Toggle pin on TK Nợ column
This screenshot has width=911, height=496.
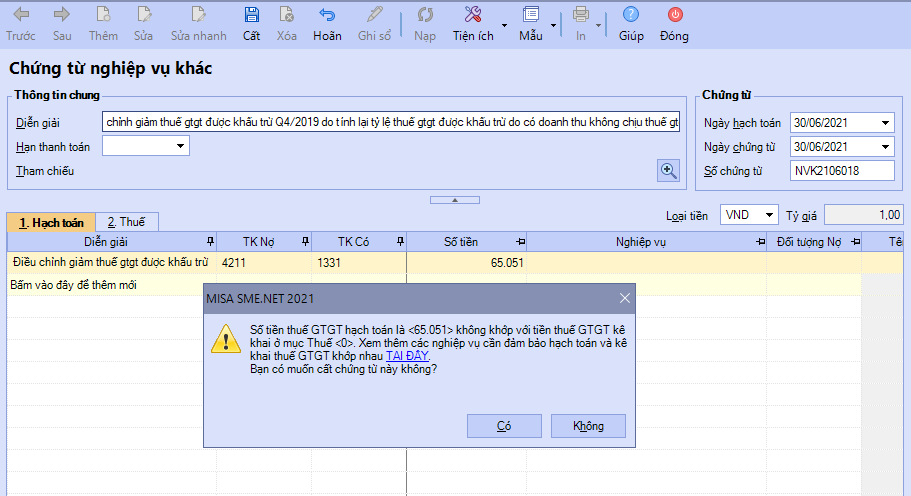304,241
